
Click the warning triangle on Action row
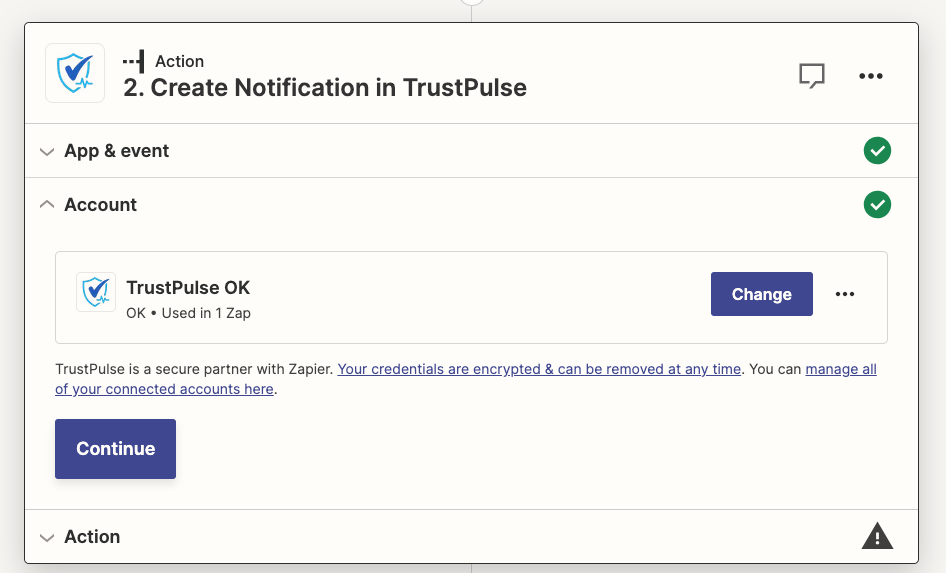click(x=877, y=536)
